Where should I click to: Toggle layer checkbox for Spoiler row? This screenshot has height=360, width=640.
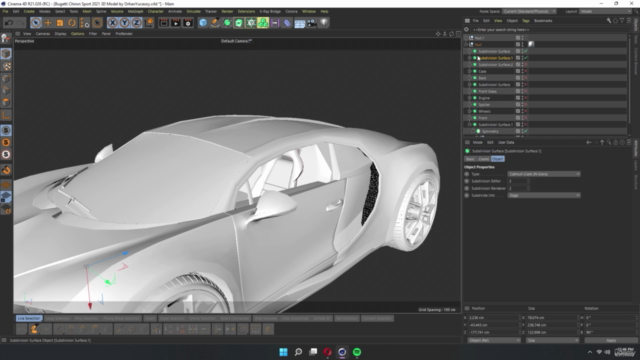[x=518, y=104]
